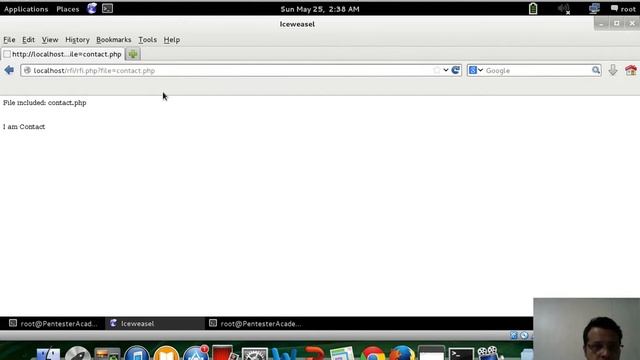Image resolution: width=640 pixels, height=360 pixels.
Task: Open System Preferences gear in the dock
Action: pos(254,353)
